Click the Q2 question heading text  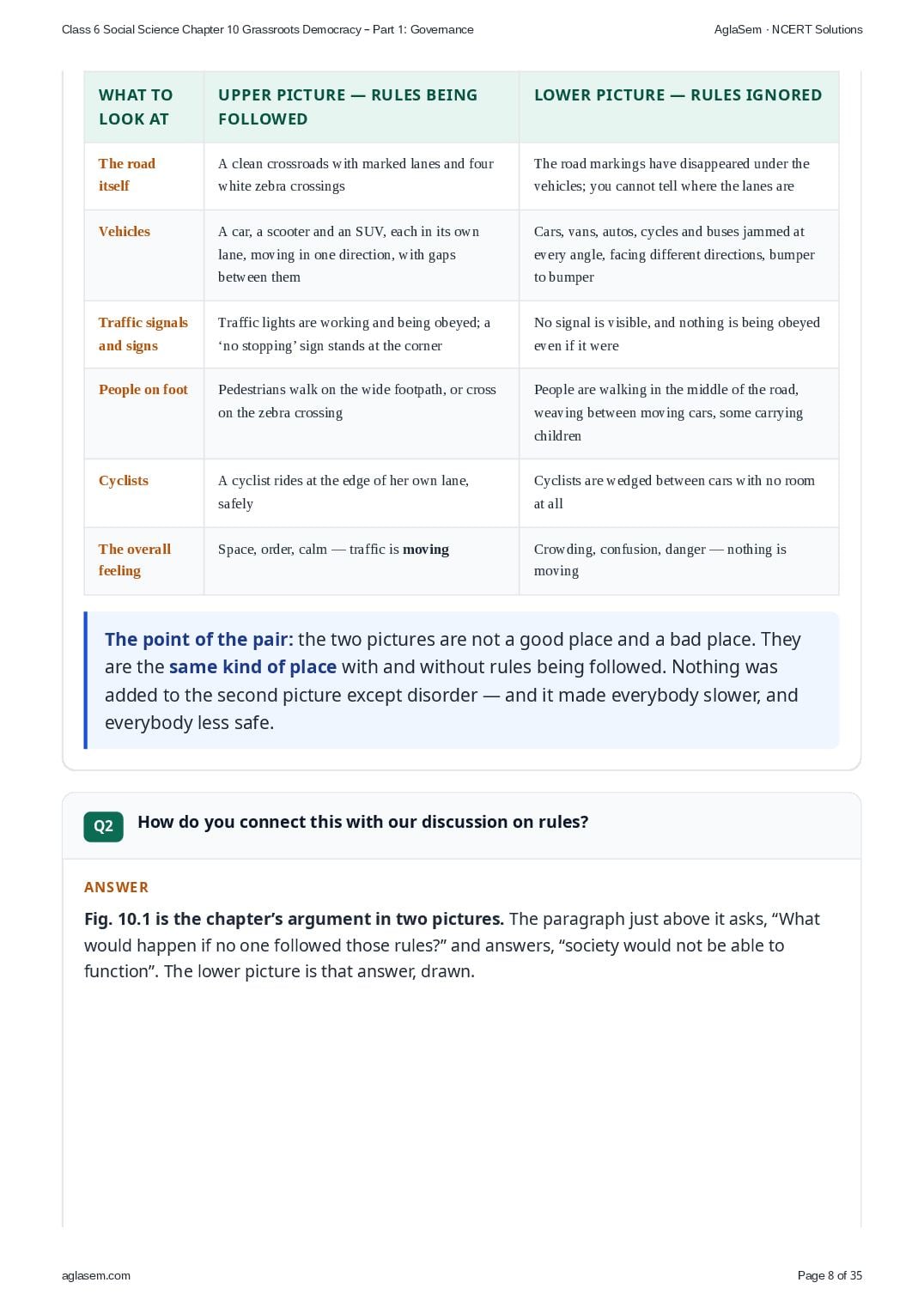click(x=363, y=822)
